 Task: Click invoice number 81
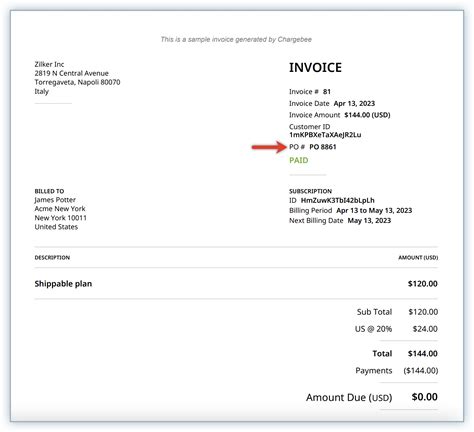(x=327, y=92)
